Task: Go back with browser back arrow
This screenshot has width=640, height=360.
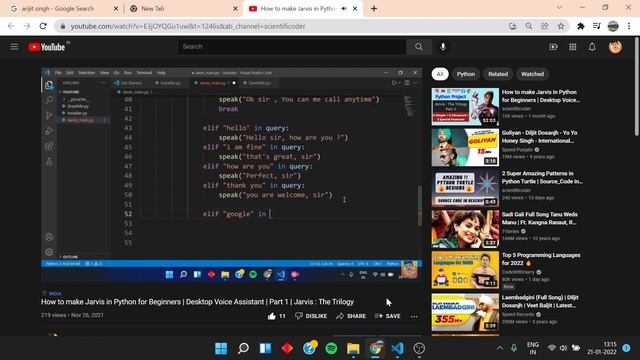Action: click(11, 26)
